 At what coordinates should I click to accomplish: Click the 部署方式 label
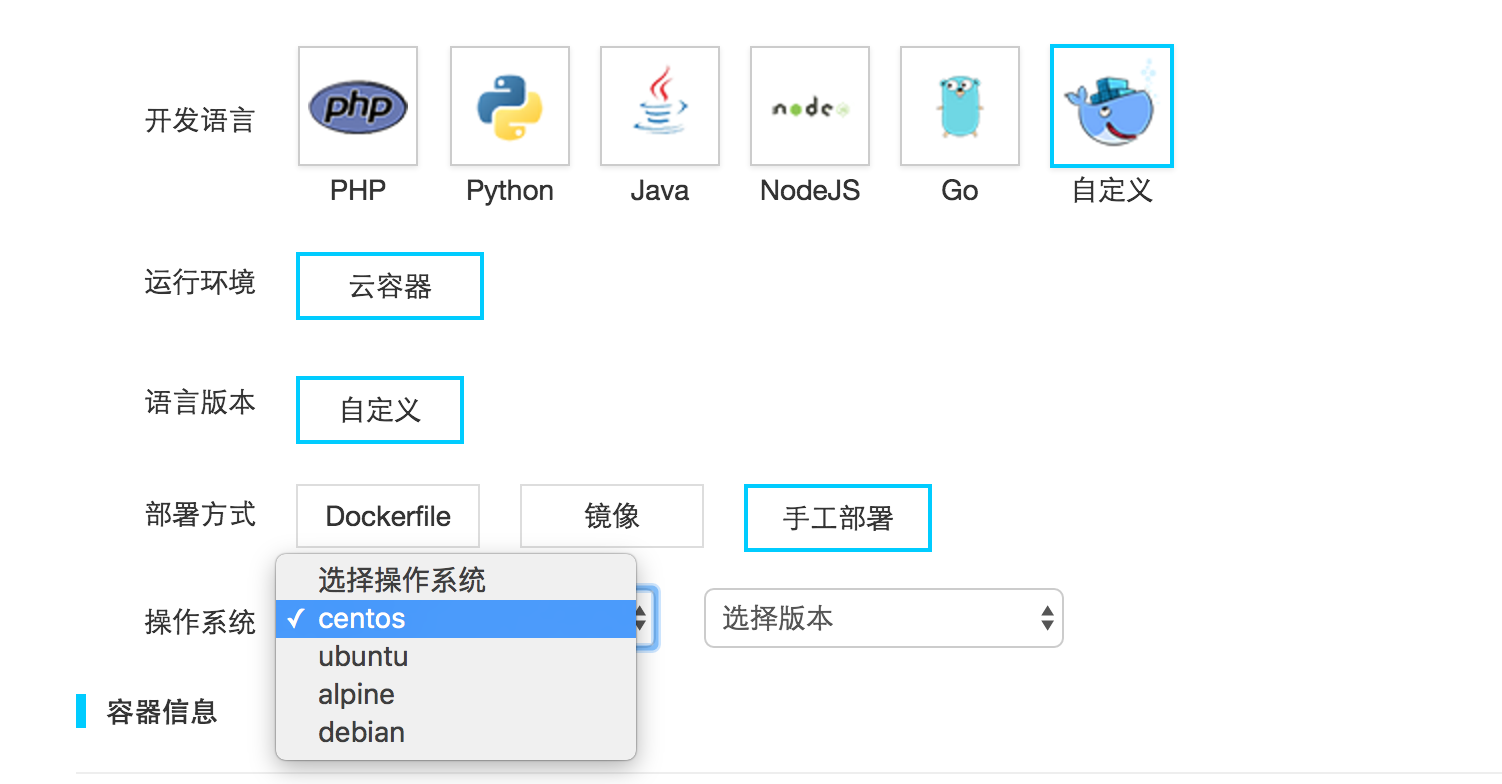coord(200,514)
